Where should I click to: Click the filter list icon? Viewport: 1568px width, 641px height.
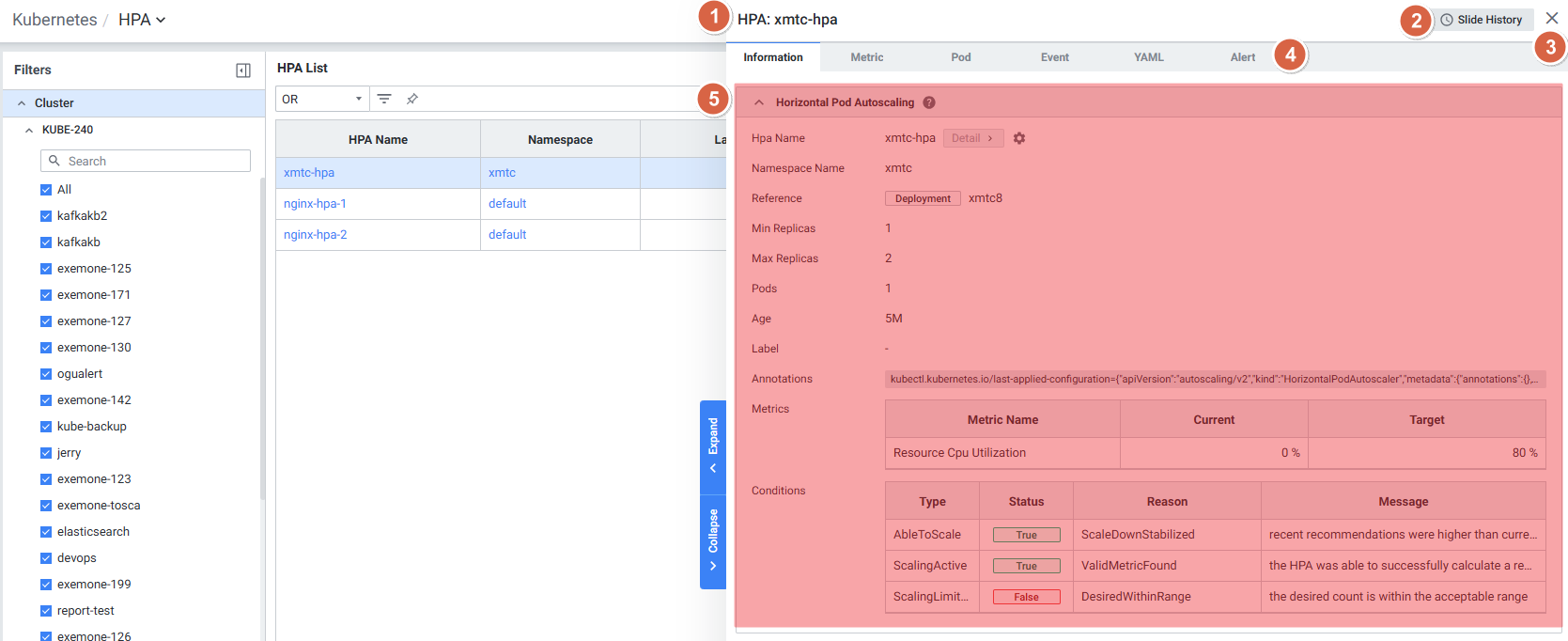click(x=384, y=99)
